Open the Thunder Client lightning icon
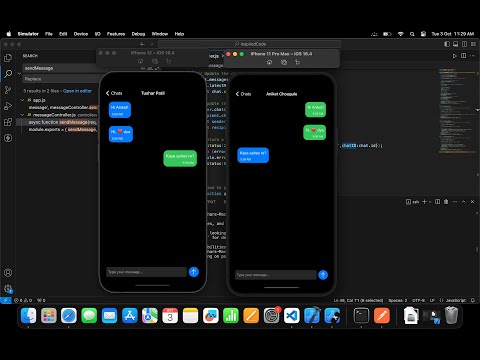 tap(8, 138)
